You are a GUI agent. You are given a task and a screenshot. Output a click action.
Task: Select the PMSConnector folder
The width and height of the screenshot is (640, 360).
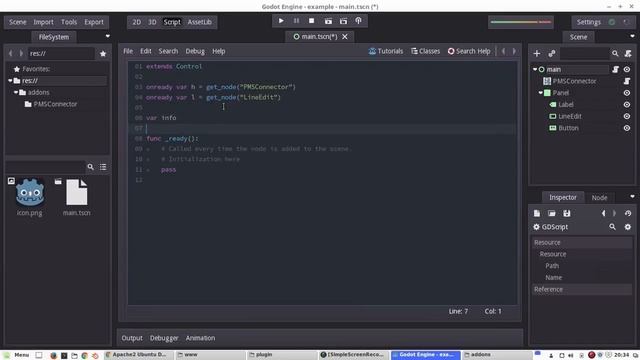pos(51,104)
